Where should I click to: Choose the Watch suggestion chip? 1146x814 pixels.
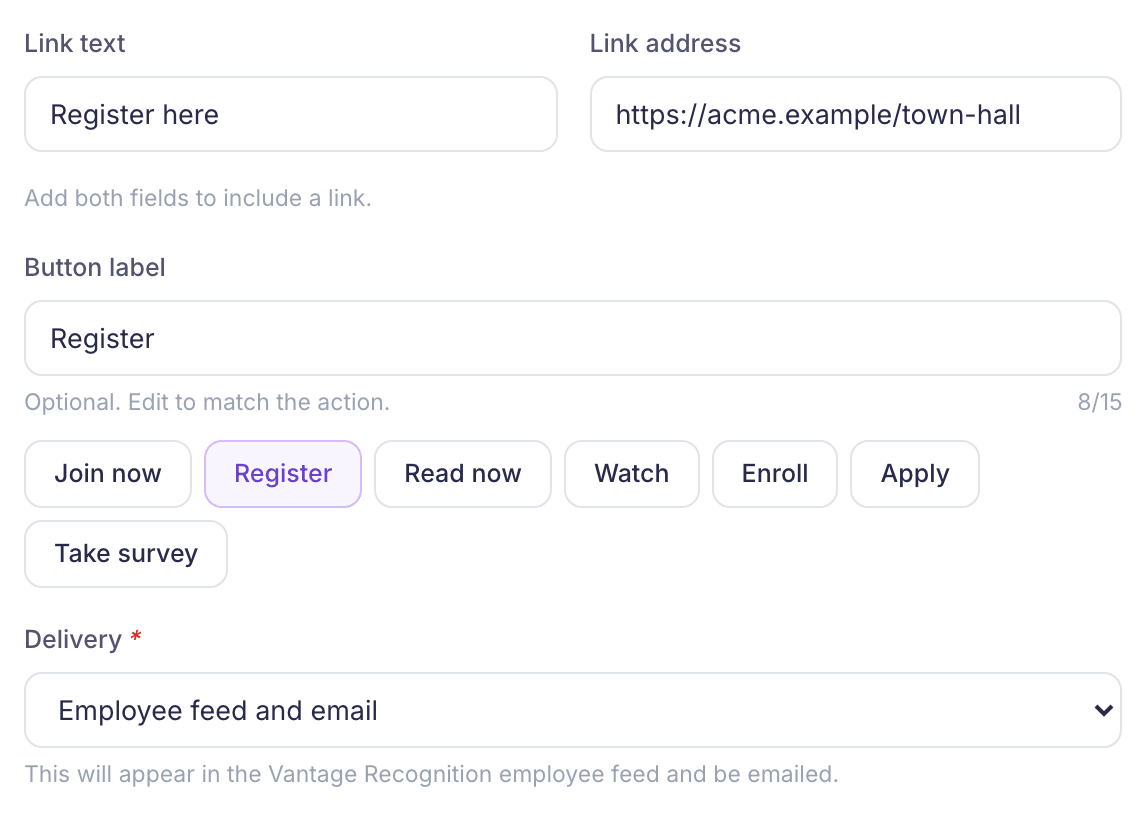pos(631,473)
